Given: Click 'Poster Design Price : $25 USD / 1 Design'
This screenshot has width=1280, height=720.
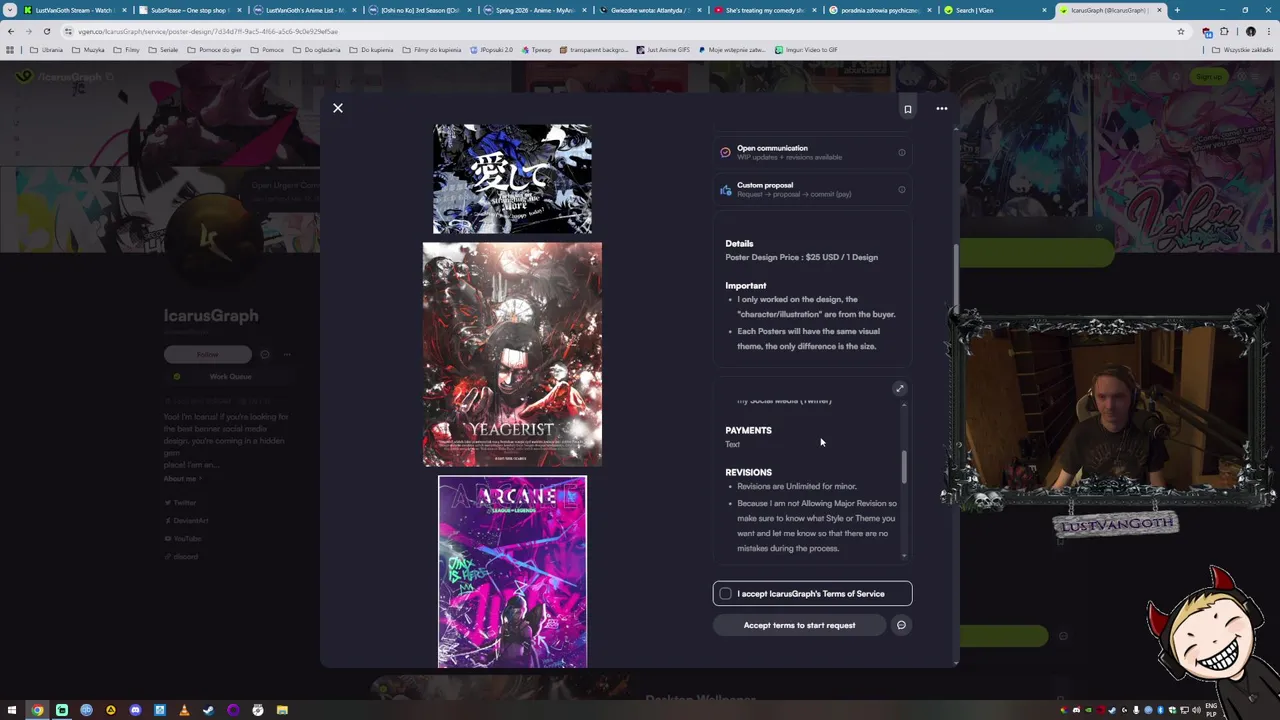Looking at the screenshot, I should click(802, 257).
